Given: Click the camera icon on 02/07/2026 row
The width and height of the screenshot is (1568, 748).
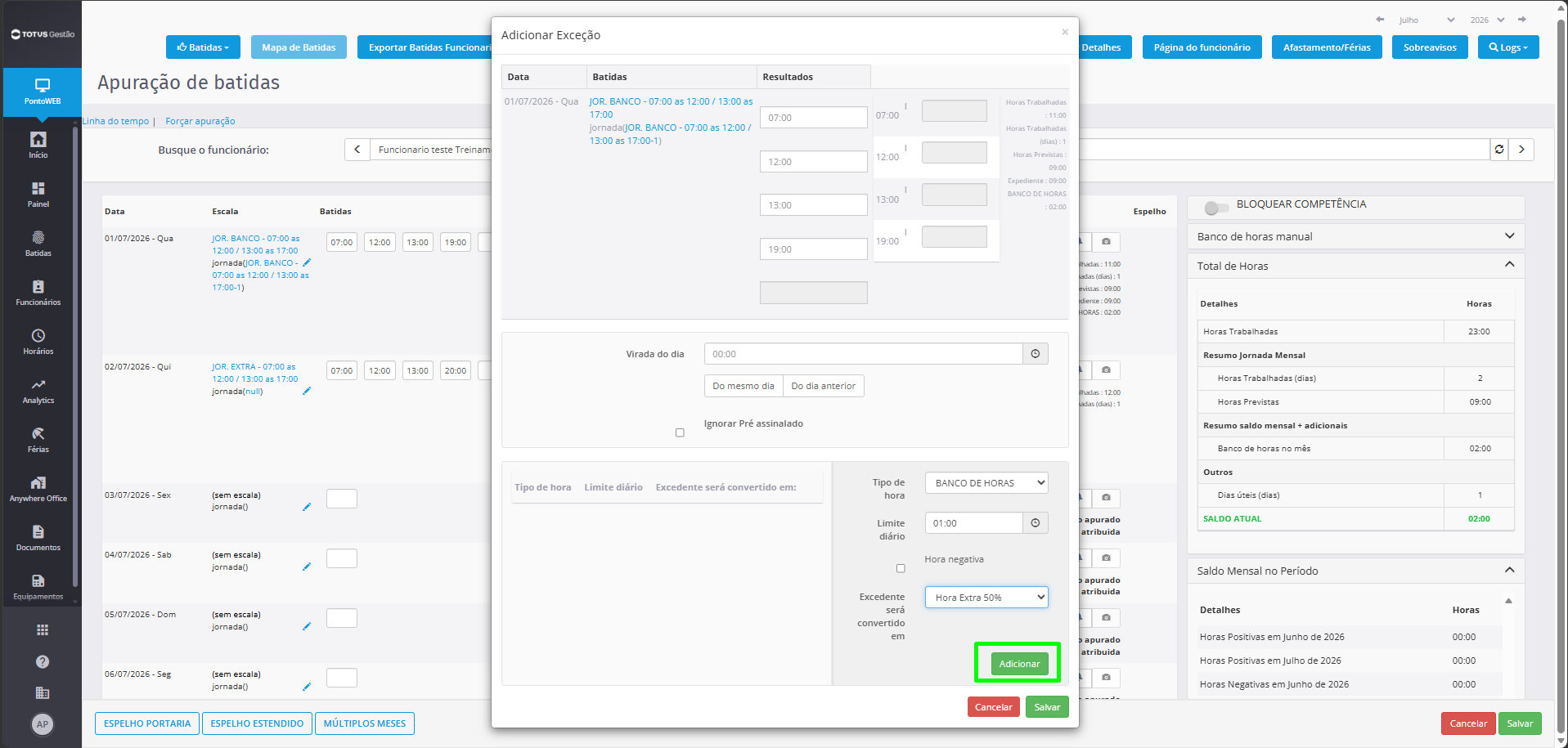Looking at the screenshot, I should tap(1106, 370).
